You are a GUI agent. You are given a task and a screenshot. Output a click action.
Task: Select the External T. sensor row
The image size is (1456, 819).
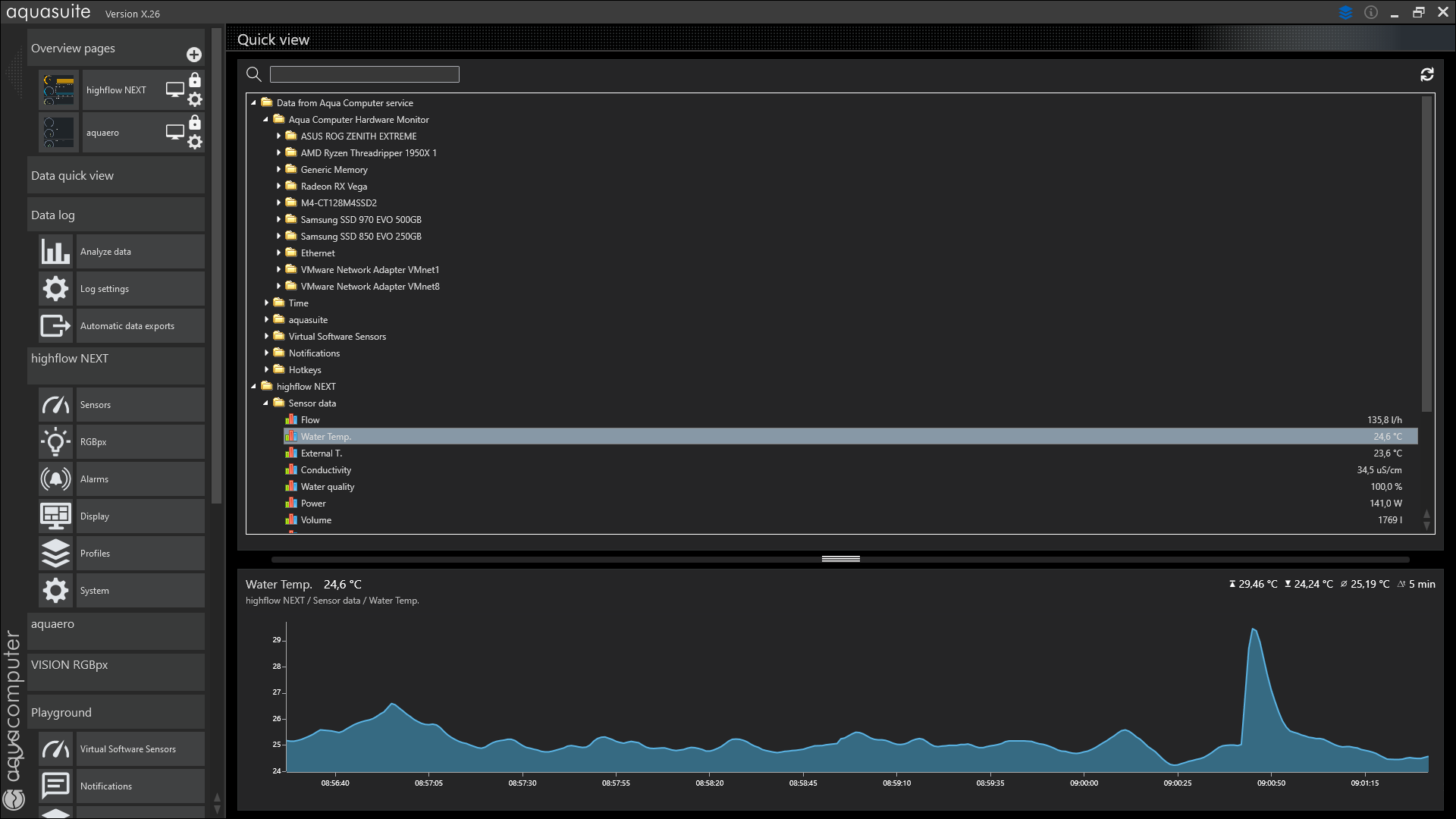pos(850,453)
